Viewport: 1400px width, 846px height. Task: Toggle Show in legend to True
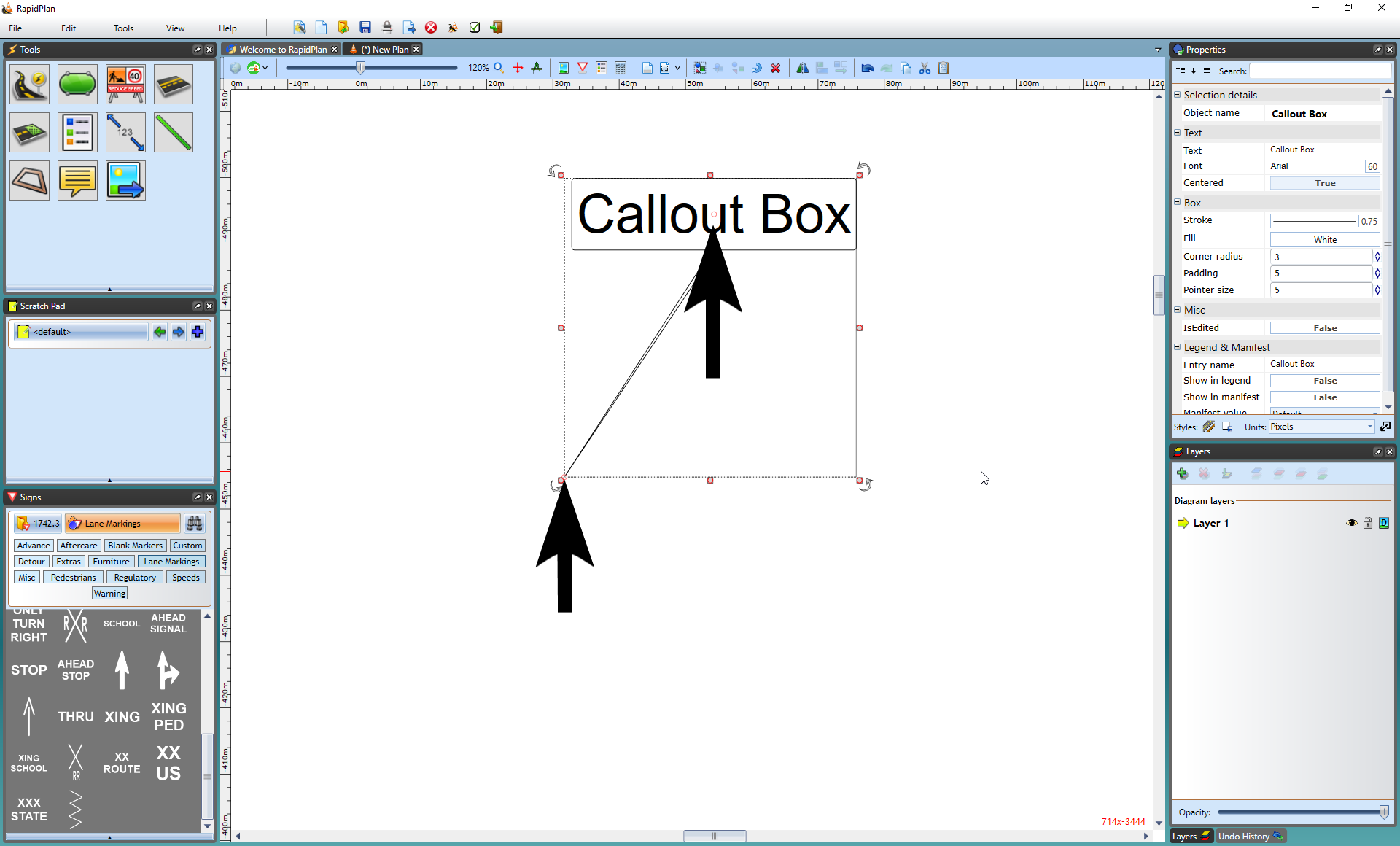[x=1325, y=380]
